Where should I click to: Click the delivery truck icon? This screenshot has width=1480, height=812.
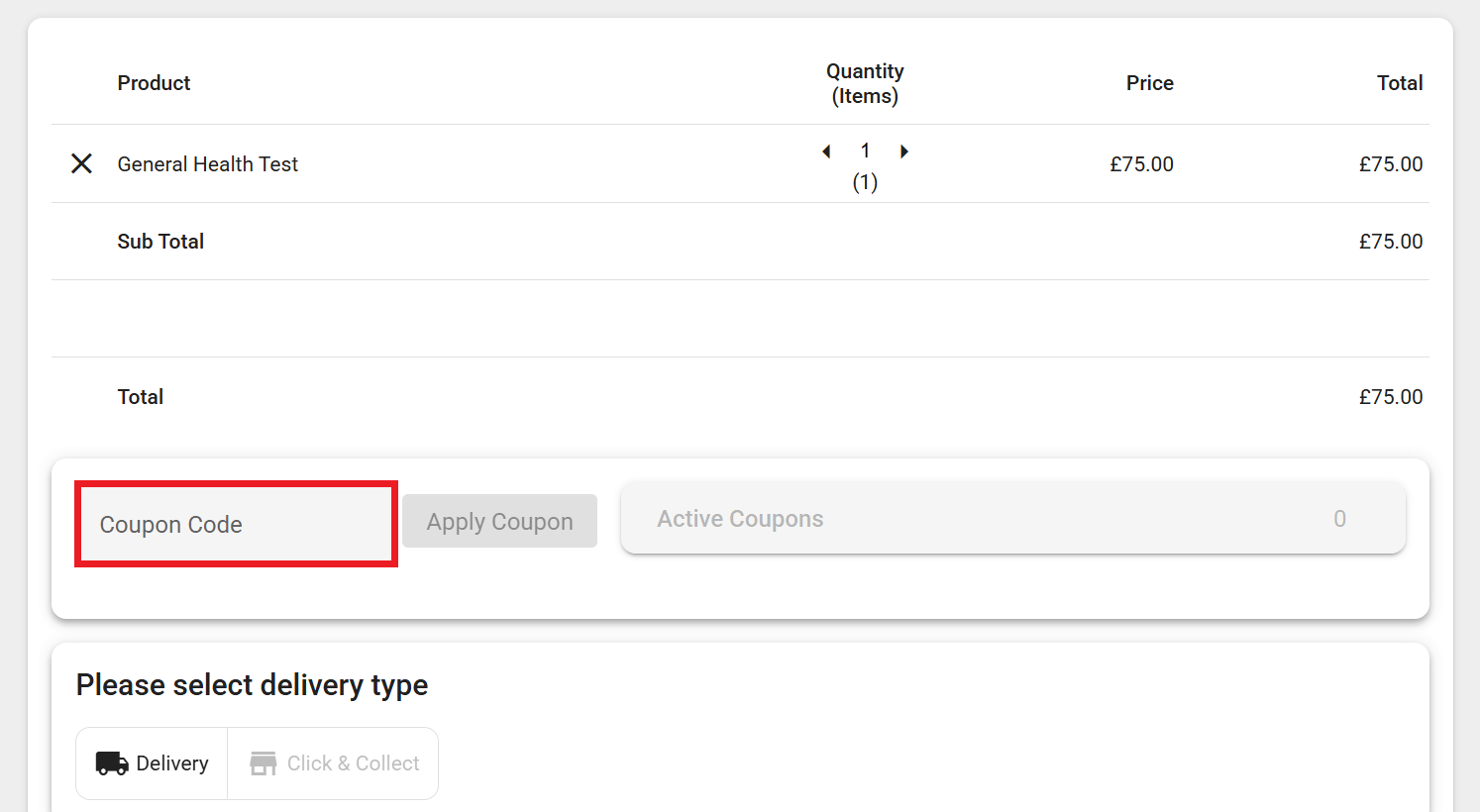point(111,763)
